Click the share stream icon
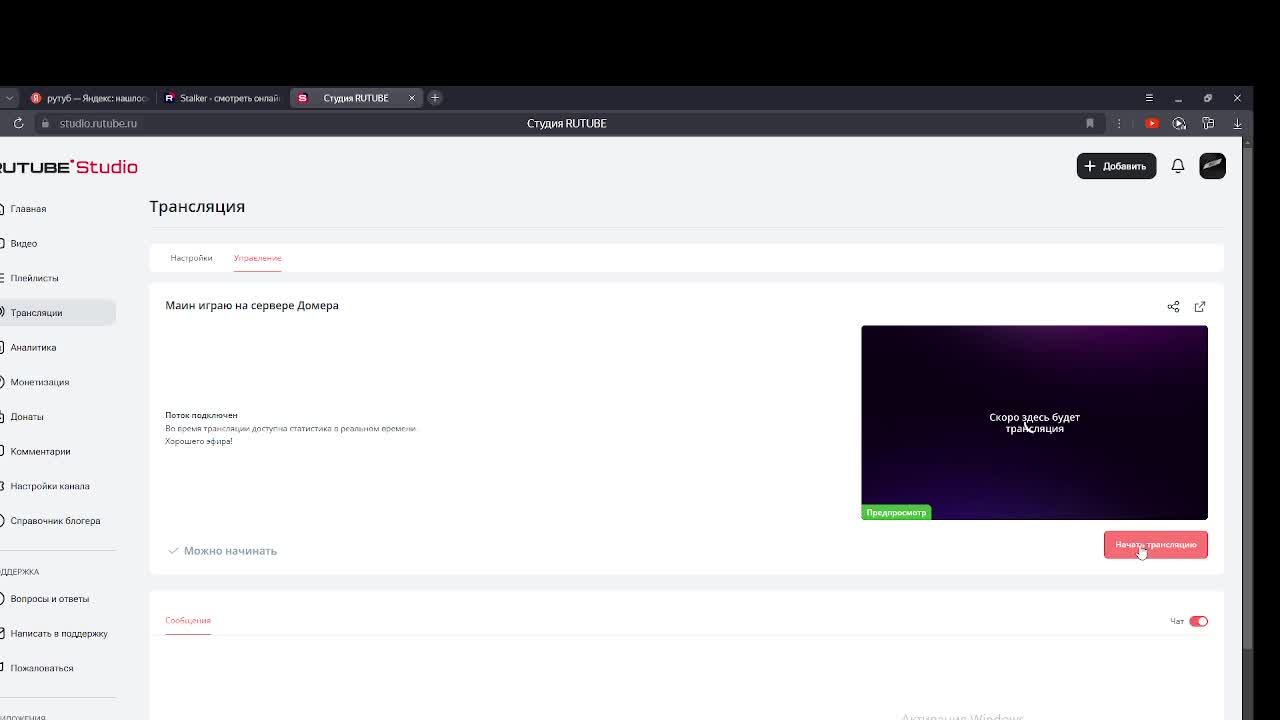This screenshot has height=720, width=1280. click(x=1173, y=306)
